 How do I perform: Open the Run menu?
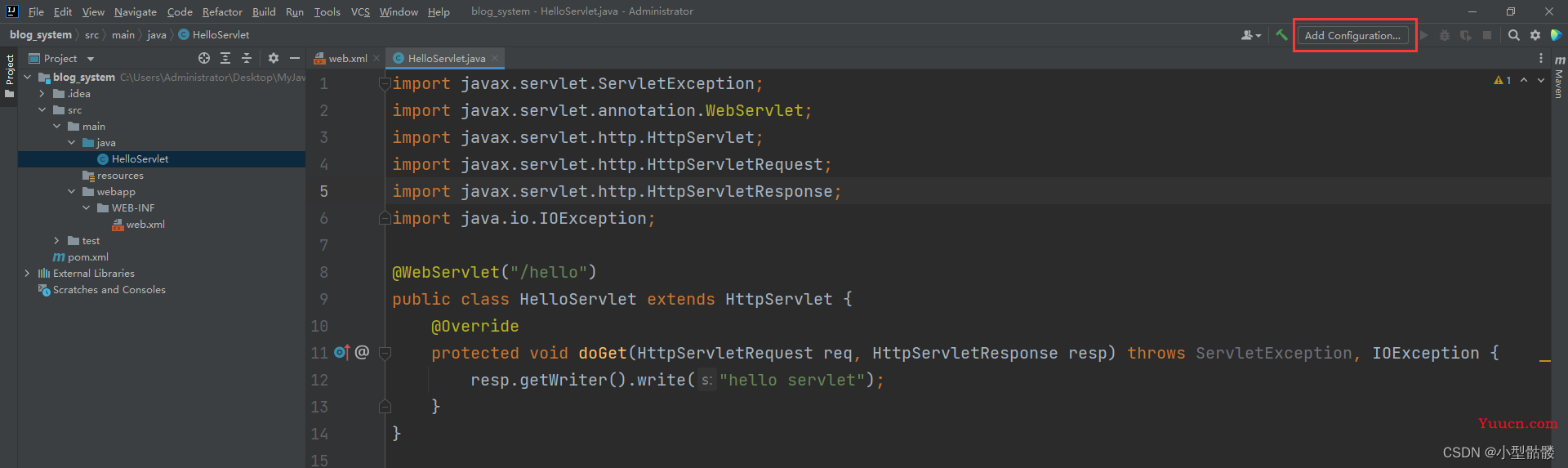(295, 11)
